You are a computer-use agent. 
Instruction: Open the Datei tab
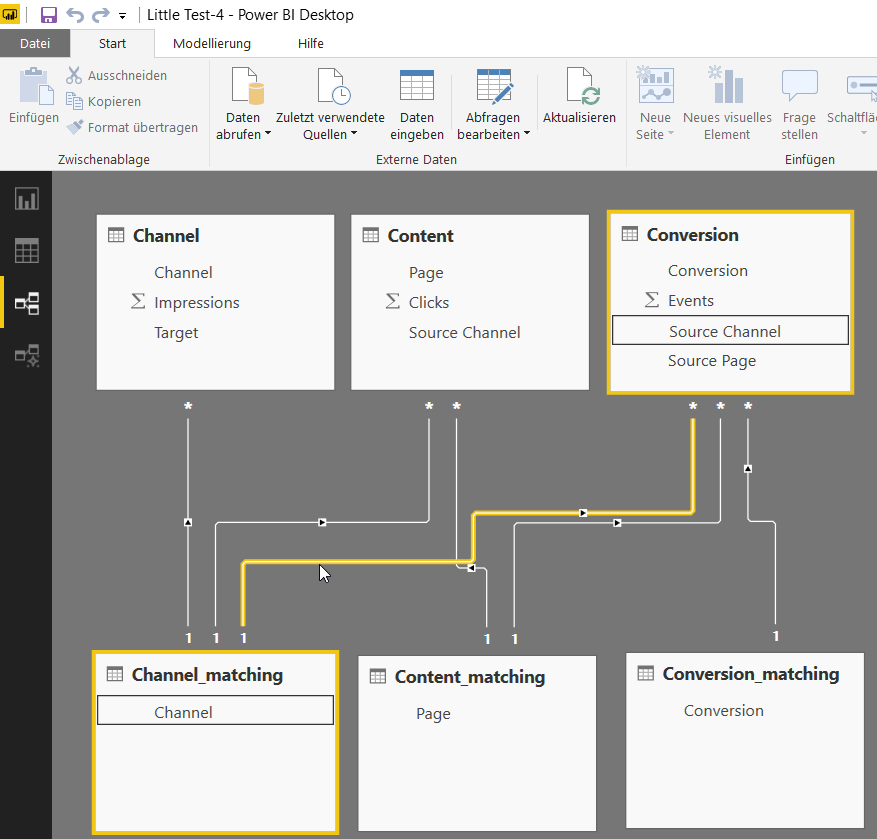pos(35,43)
